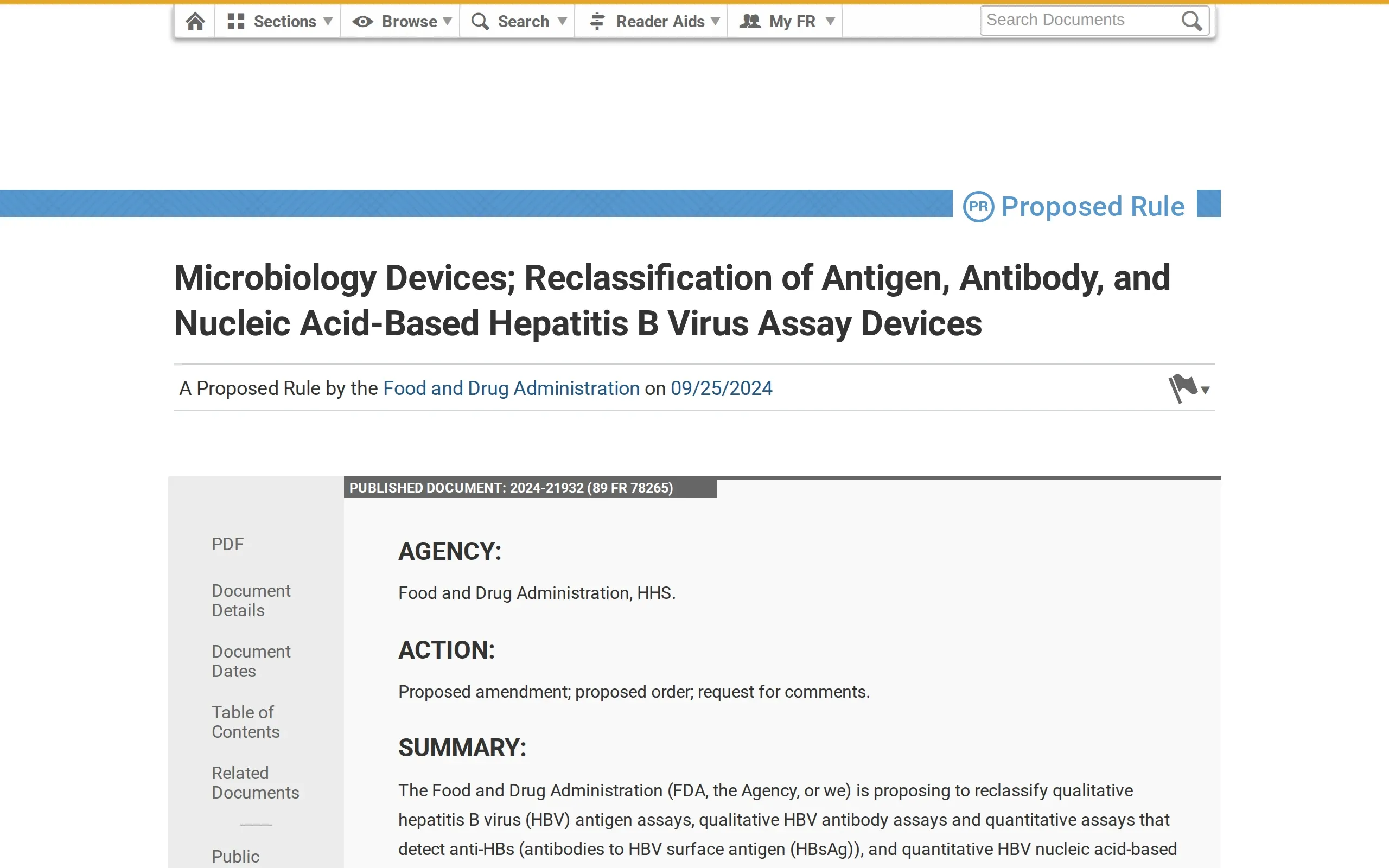
Task: Open the Sections menu
Action: pyautogui.click(x=278, y=21)
